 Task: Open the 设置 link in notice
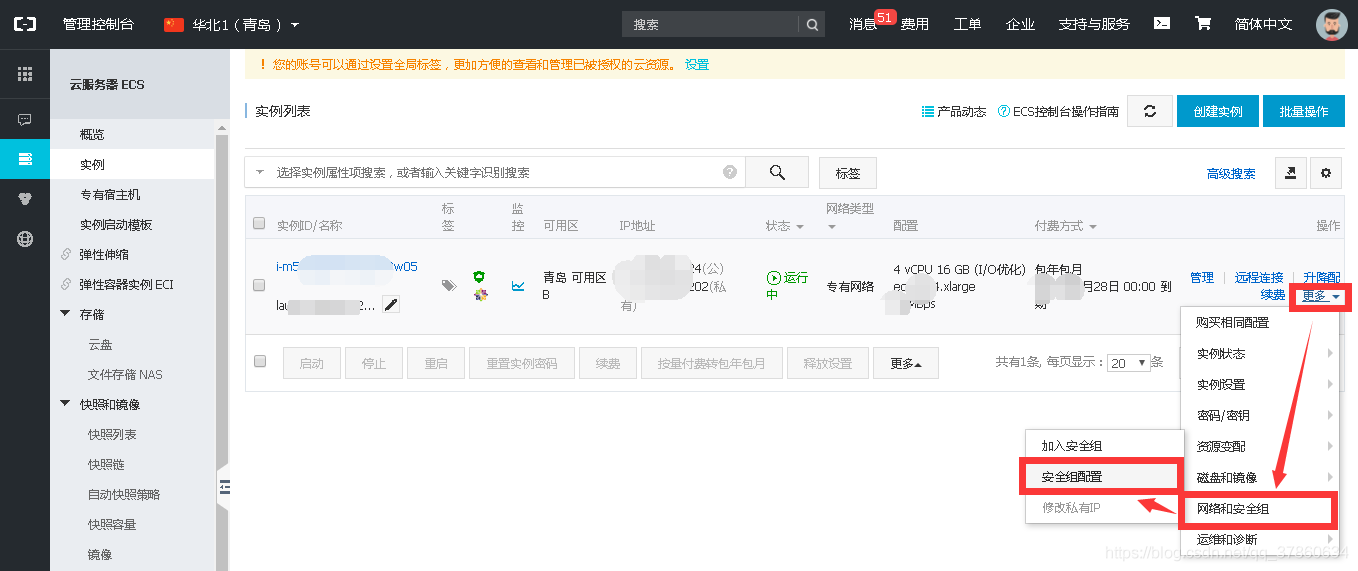tap(697, 64)
